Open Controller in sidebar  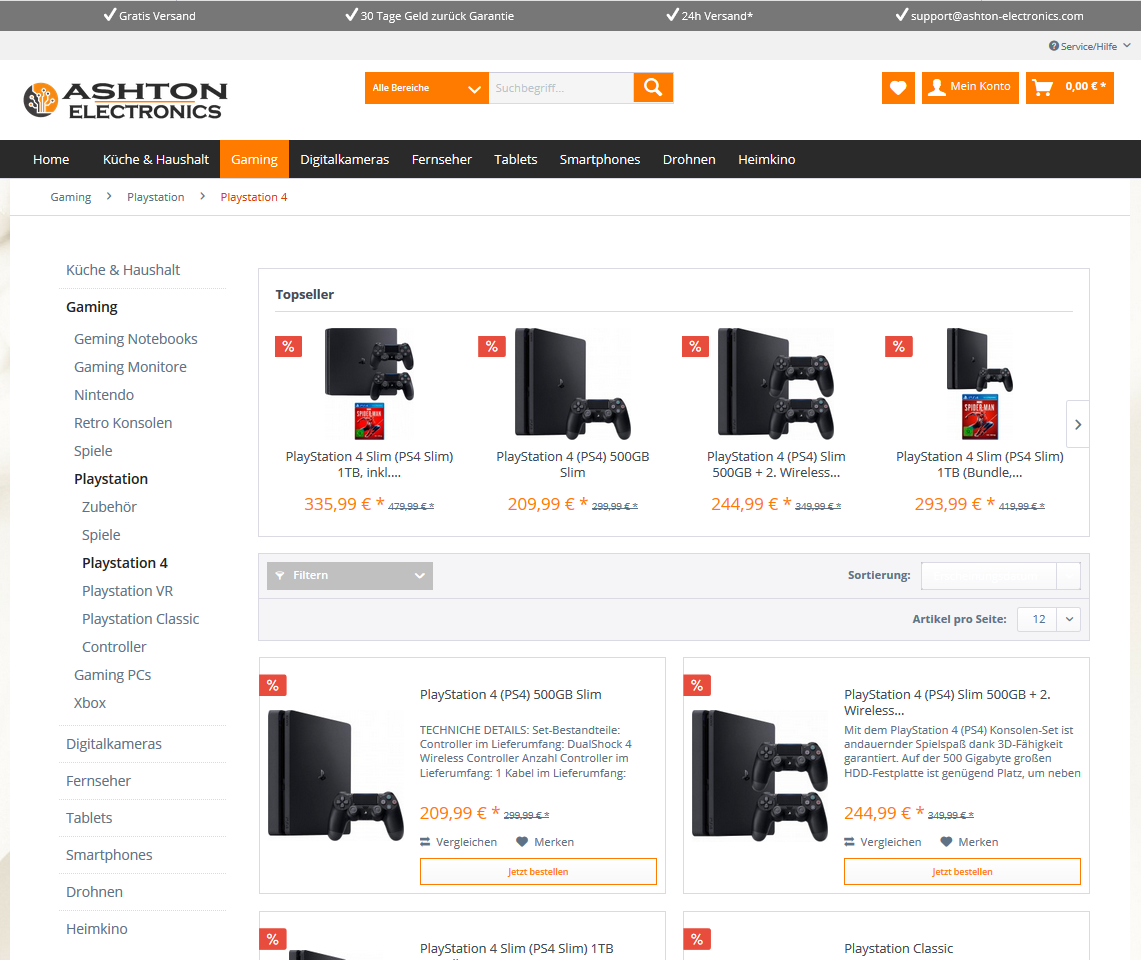(x=114, y=647)
